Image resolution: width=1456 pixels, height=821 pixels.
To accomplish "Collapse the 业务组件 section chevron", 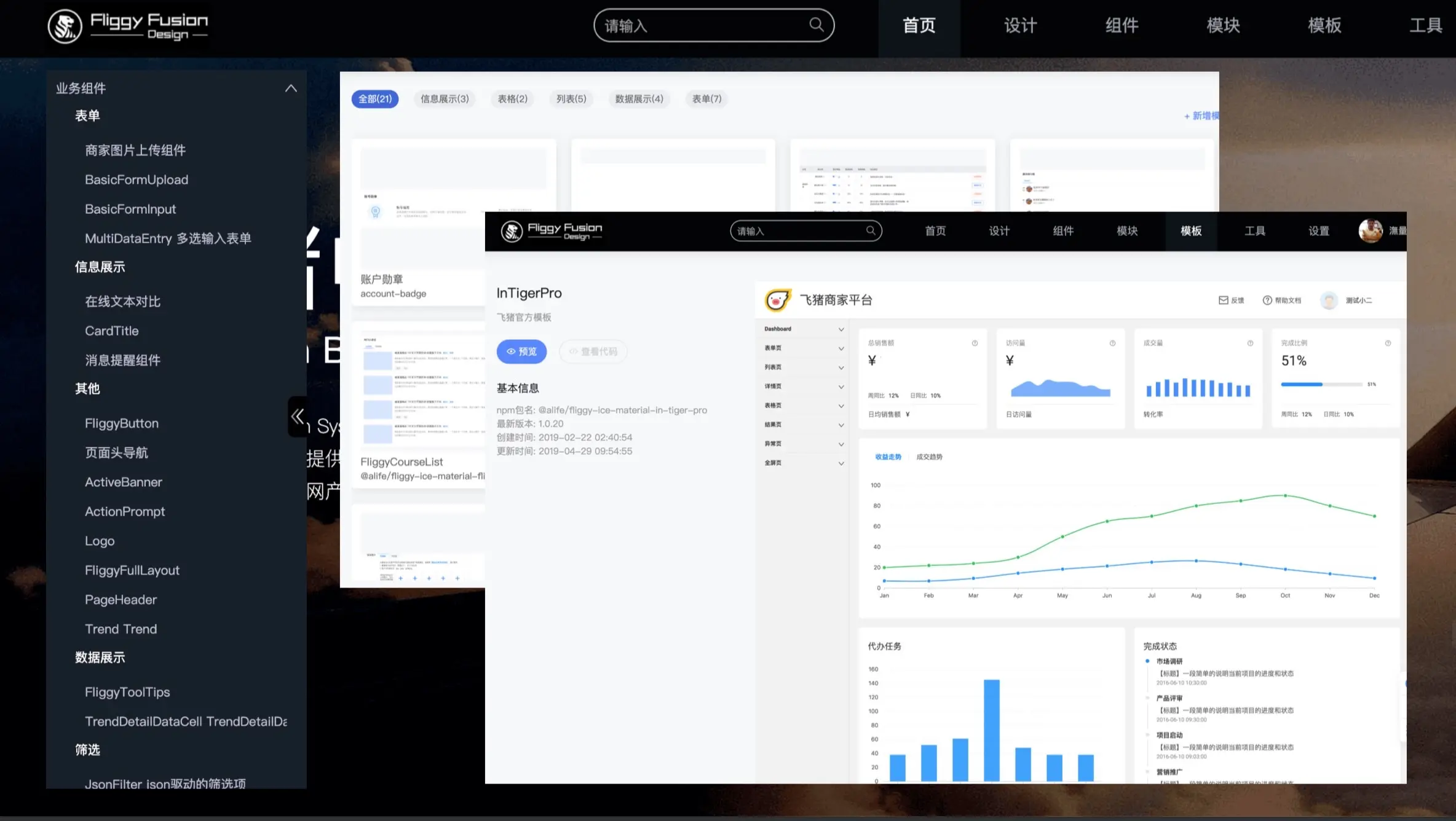I will (291, 88).
